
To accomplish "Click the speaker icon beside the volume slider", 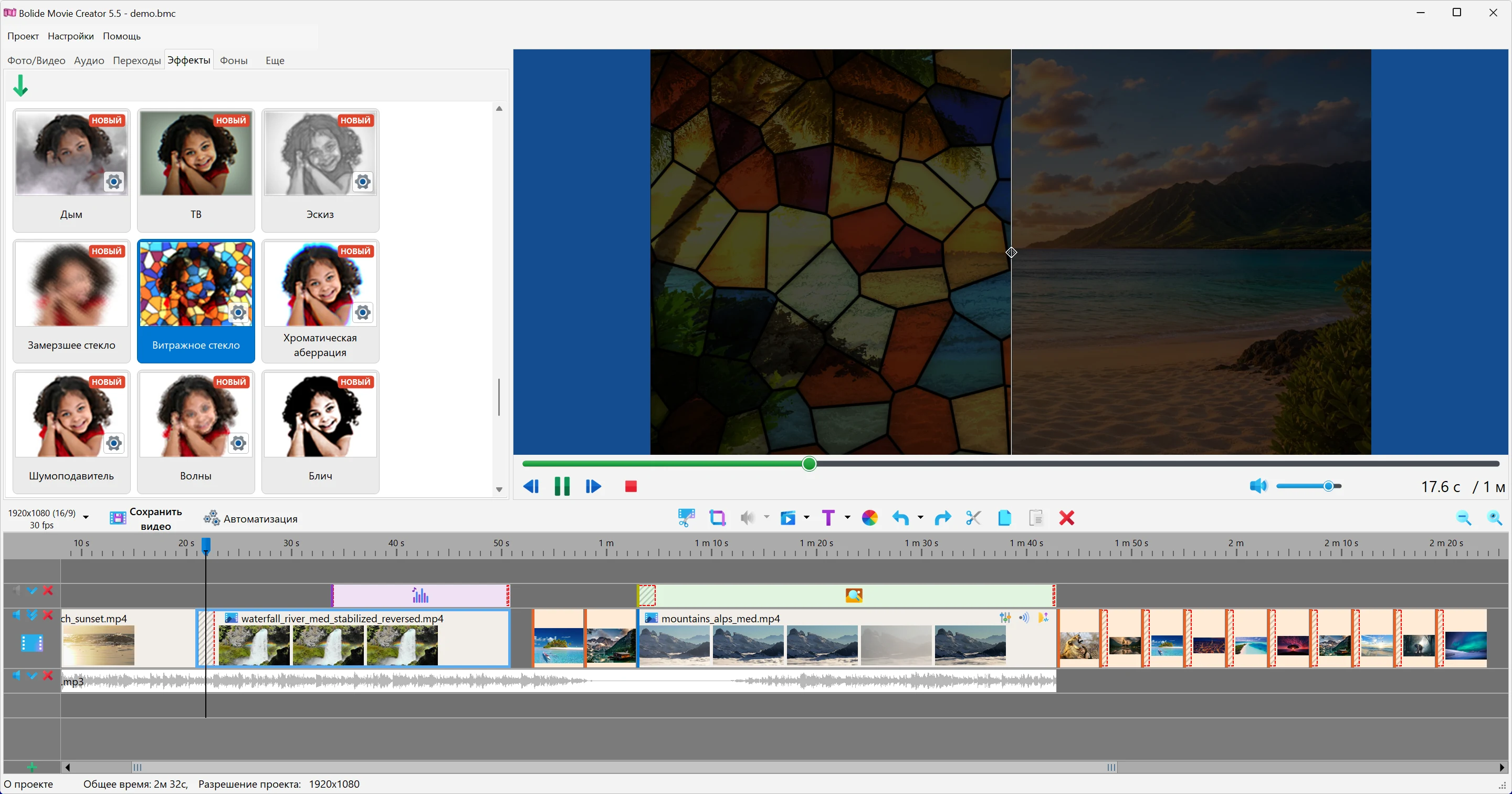I will (x=1258, y=486).
